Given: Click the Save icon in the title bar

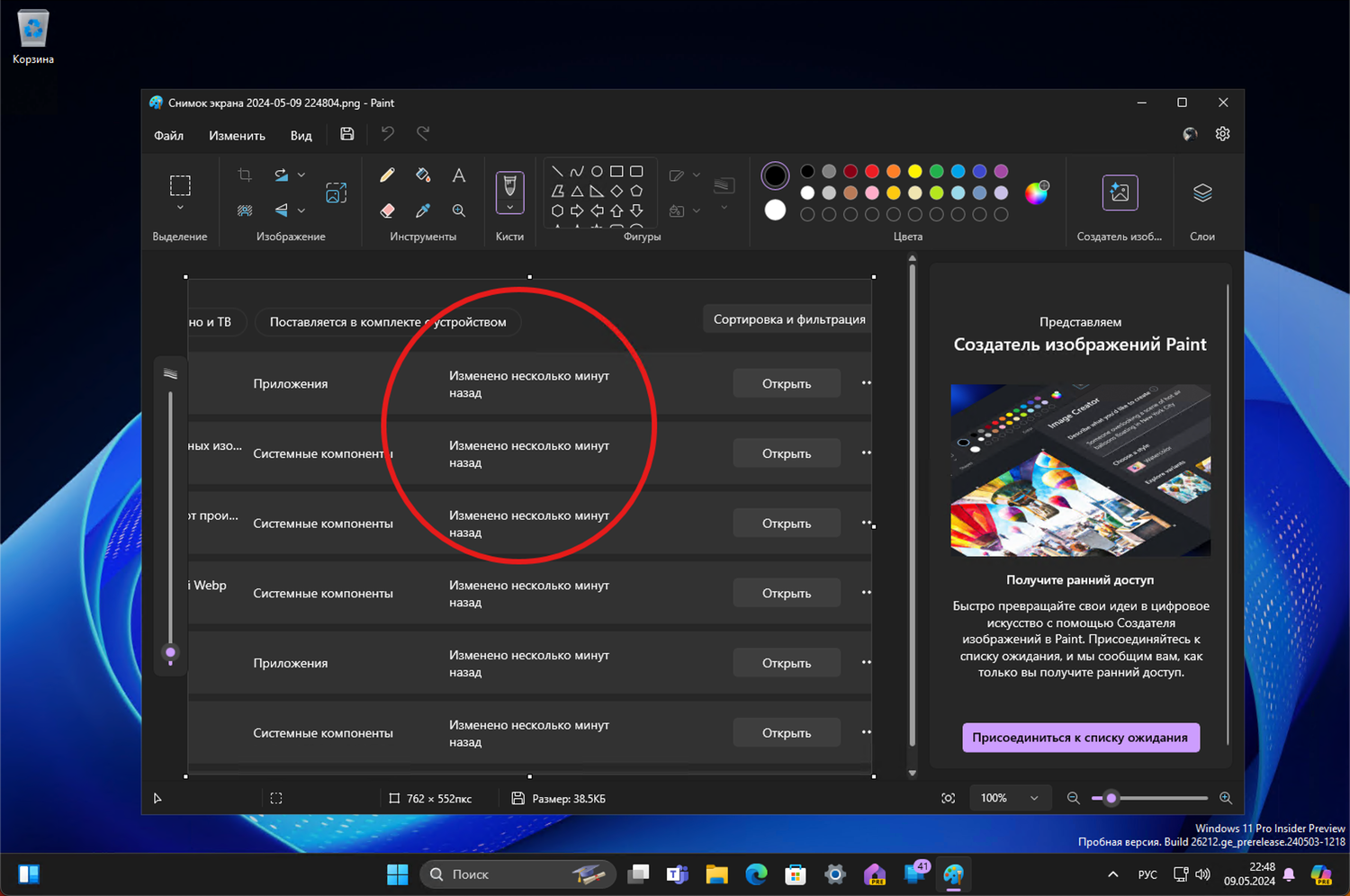Looking at the screenshot, I should [347, 134].
